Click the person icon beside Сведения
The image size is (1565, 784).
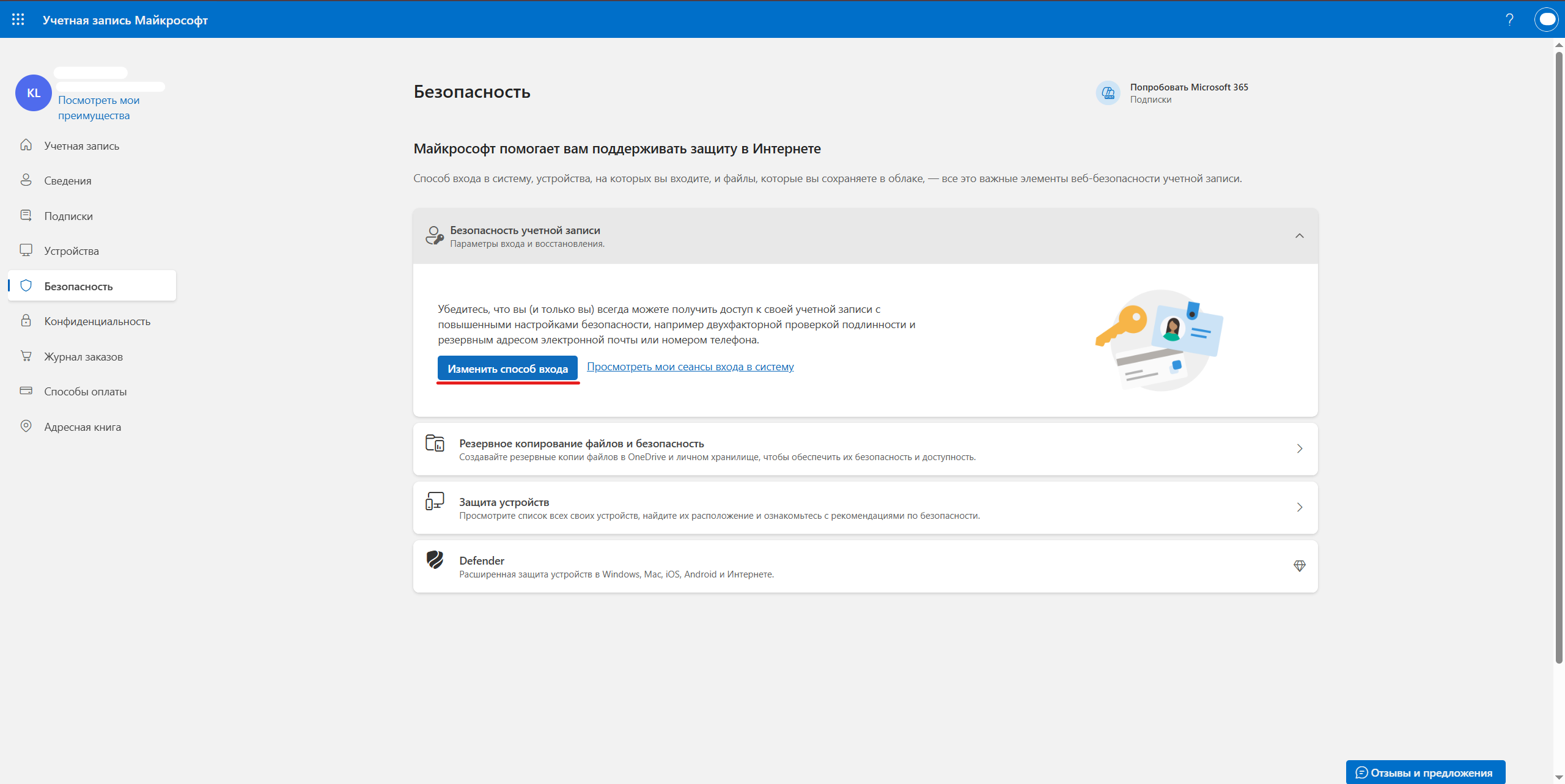pos(26,180)
